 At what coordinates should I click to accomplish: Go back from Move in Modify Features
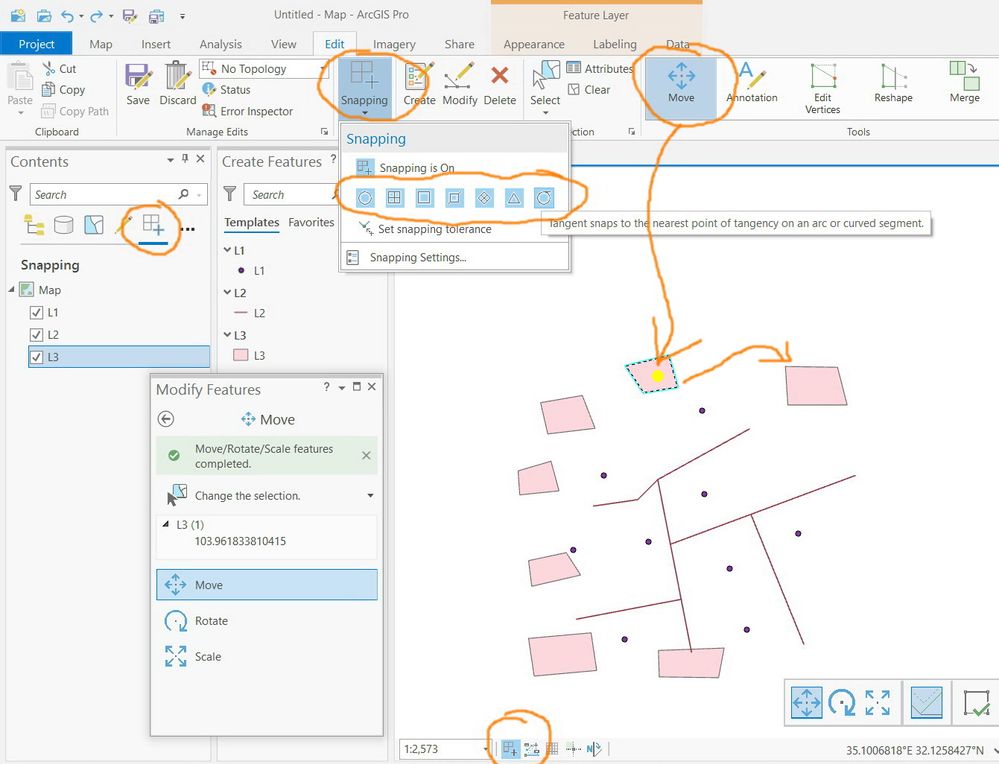pyautogui.click(x=166, y=419)
